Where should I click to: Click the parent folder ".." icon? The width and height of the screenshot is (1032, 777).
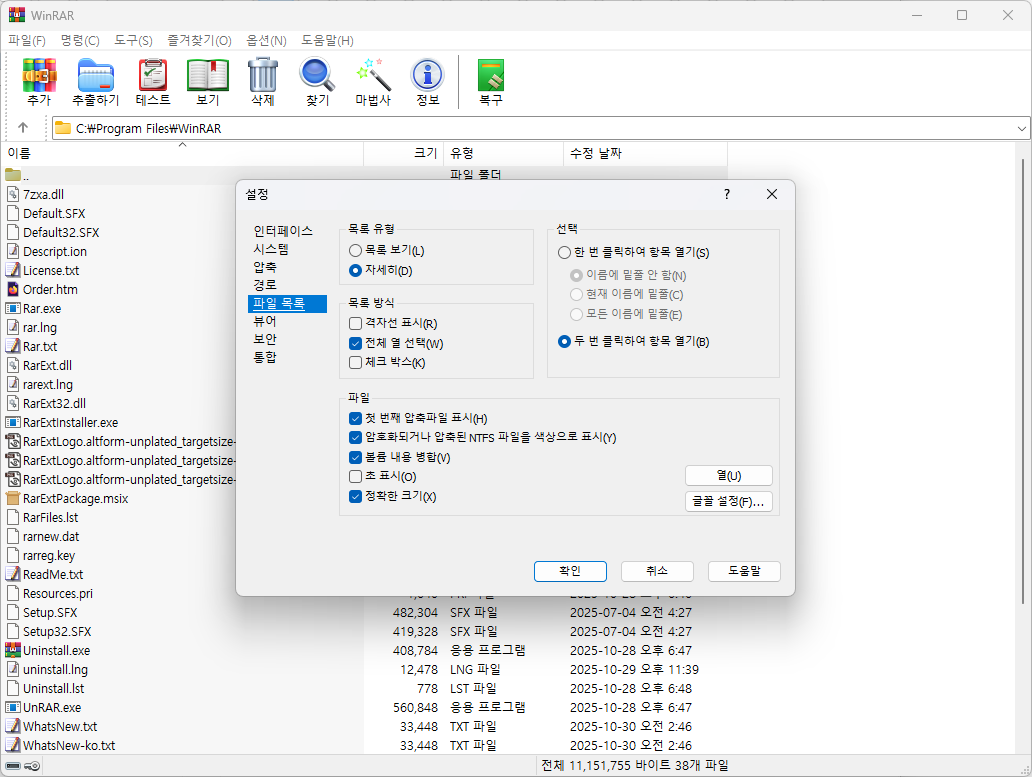pos(13,175)
